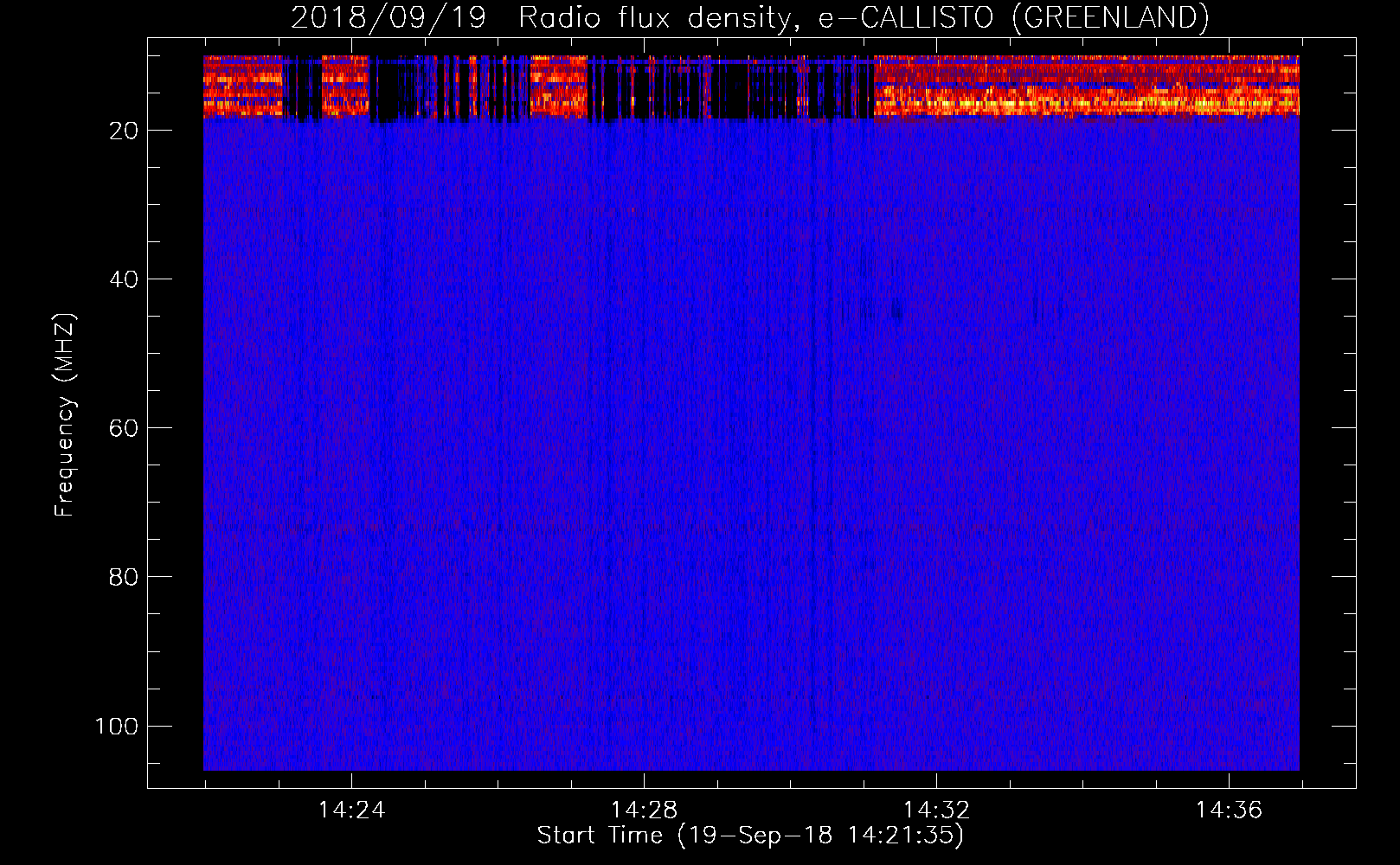Click the 14:24 time tick label
Viewport: 1400px width, 865px height.
351,811
